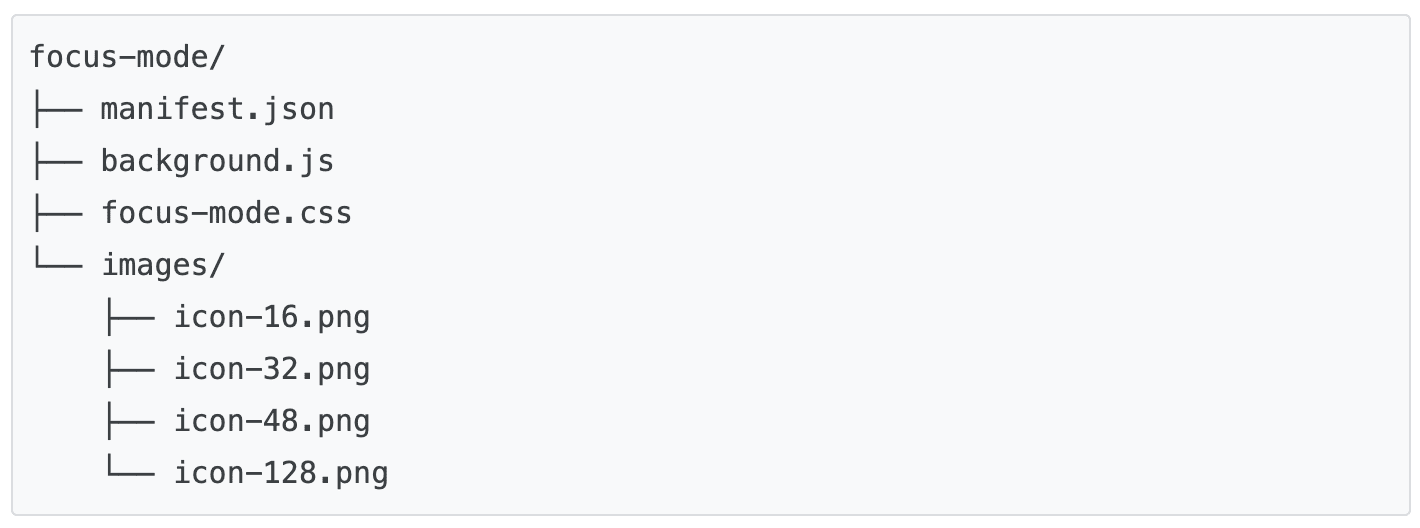Select the background.js file entry
This screenshot has width=1420, height=528.
pyautogui.click(x=217, y=160)
